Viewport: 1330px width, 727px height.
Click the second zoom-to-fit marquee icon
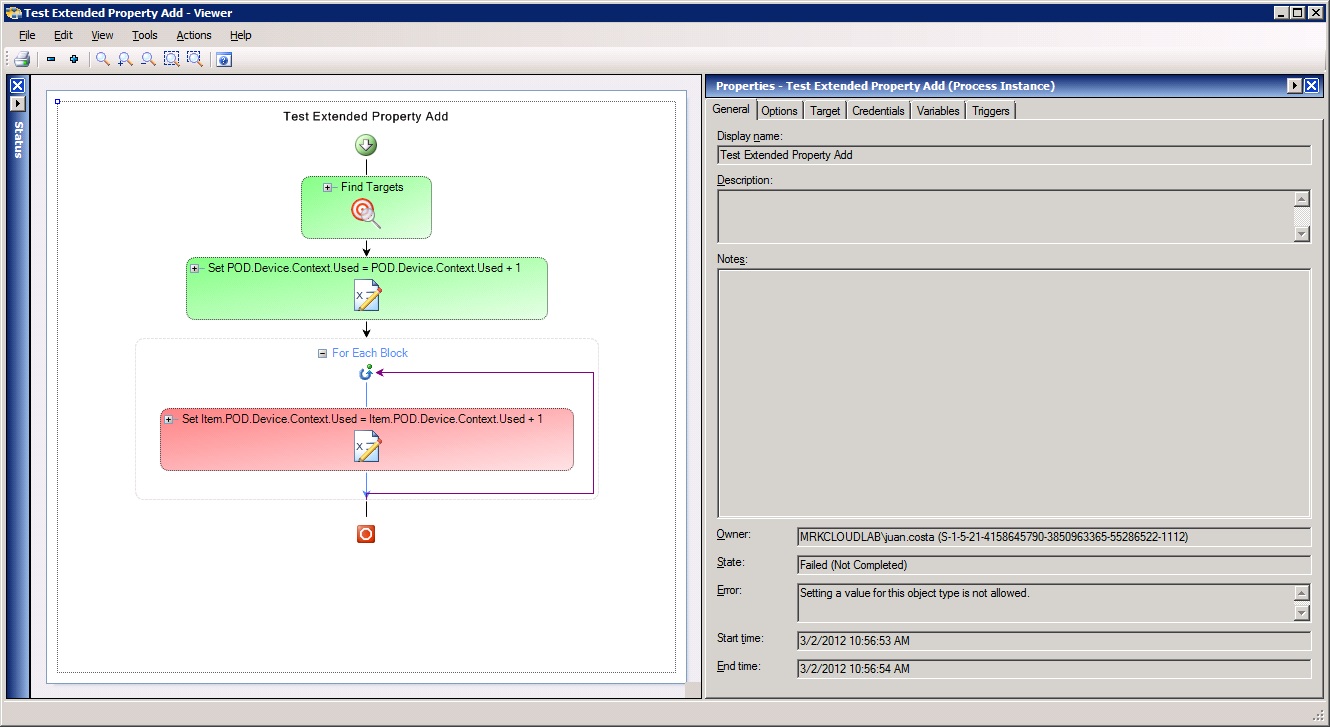pos(194,59)
